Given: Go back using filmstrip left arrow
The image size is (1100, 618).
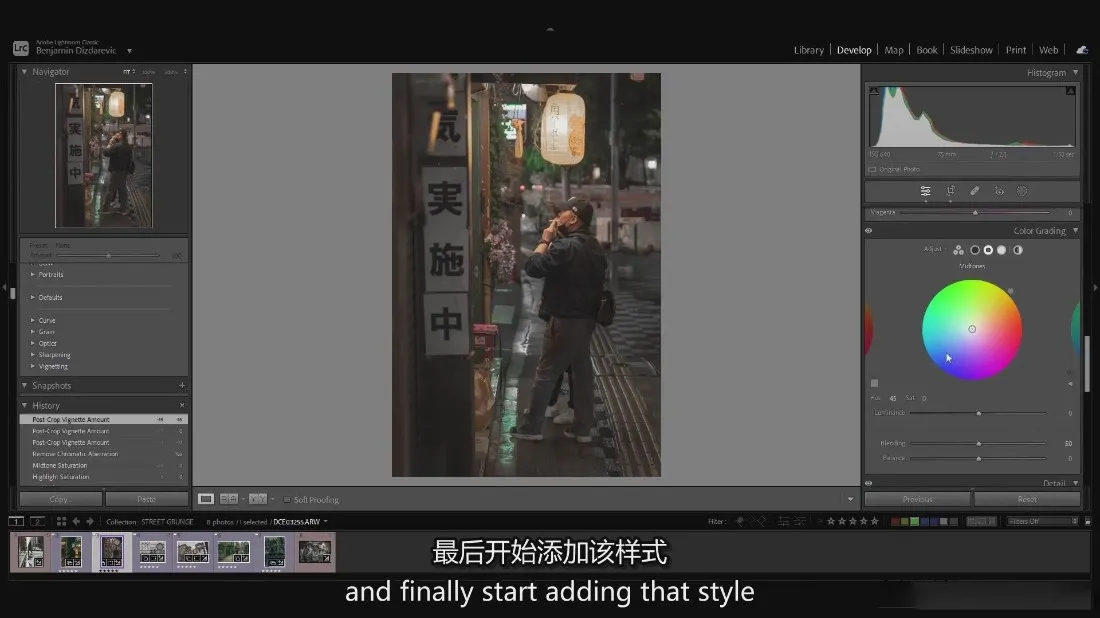Looking at the screenshot, I should pyautogui.click(x=76, y=521).
